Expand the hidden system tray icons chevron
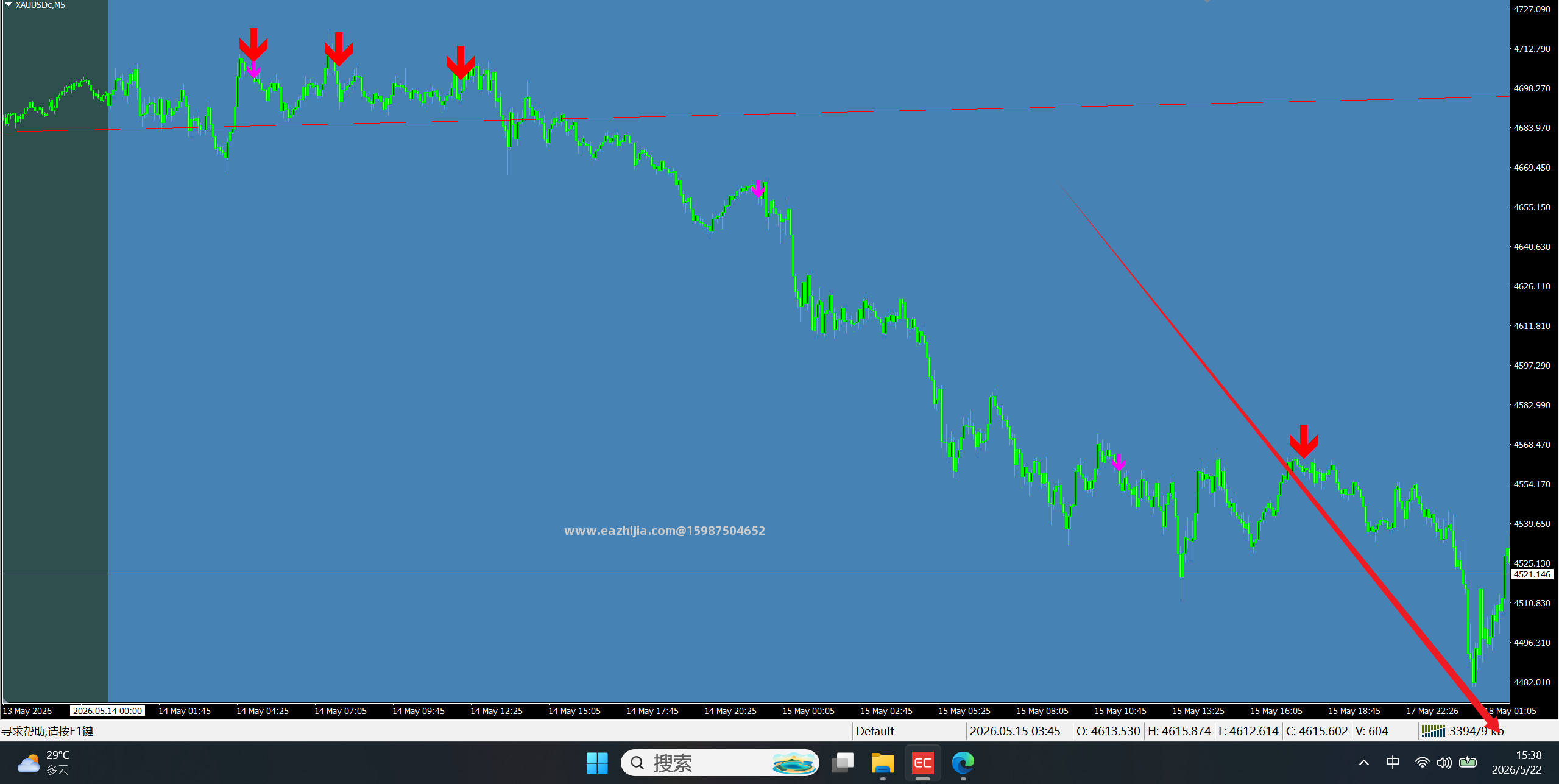 1364,763
